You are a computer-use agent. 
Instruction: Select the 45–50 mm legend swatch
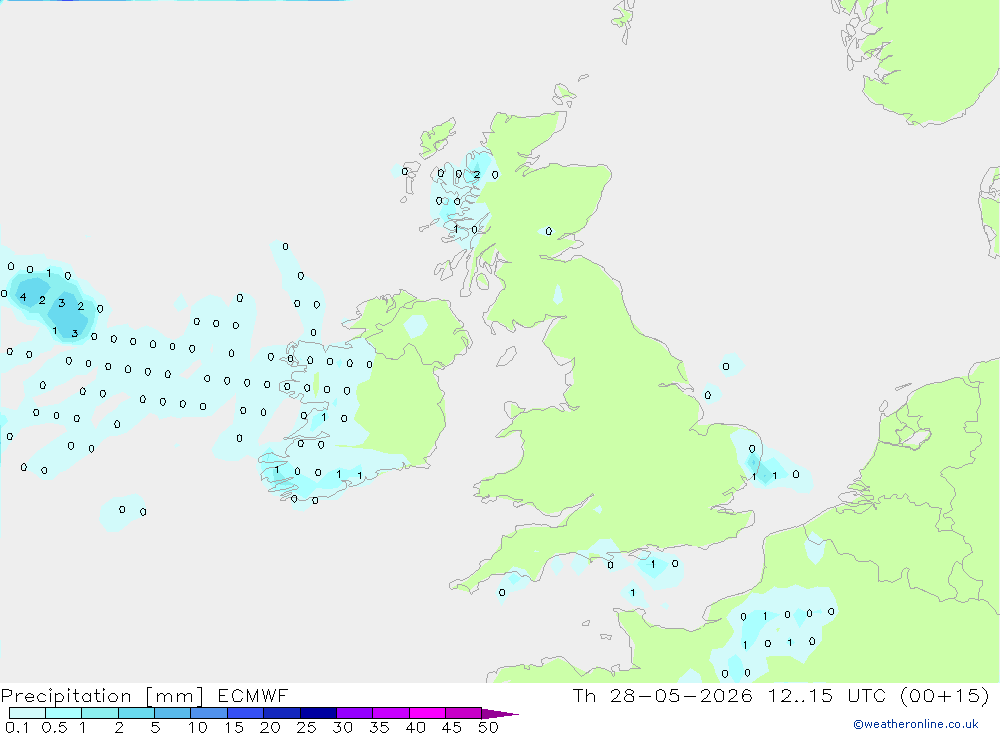tap(464, 713)
